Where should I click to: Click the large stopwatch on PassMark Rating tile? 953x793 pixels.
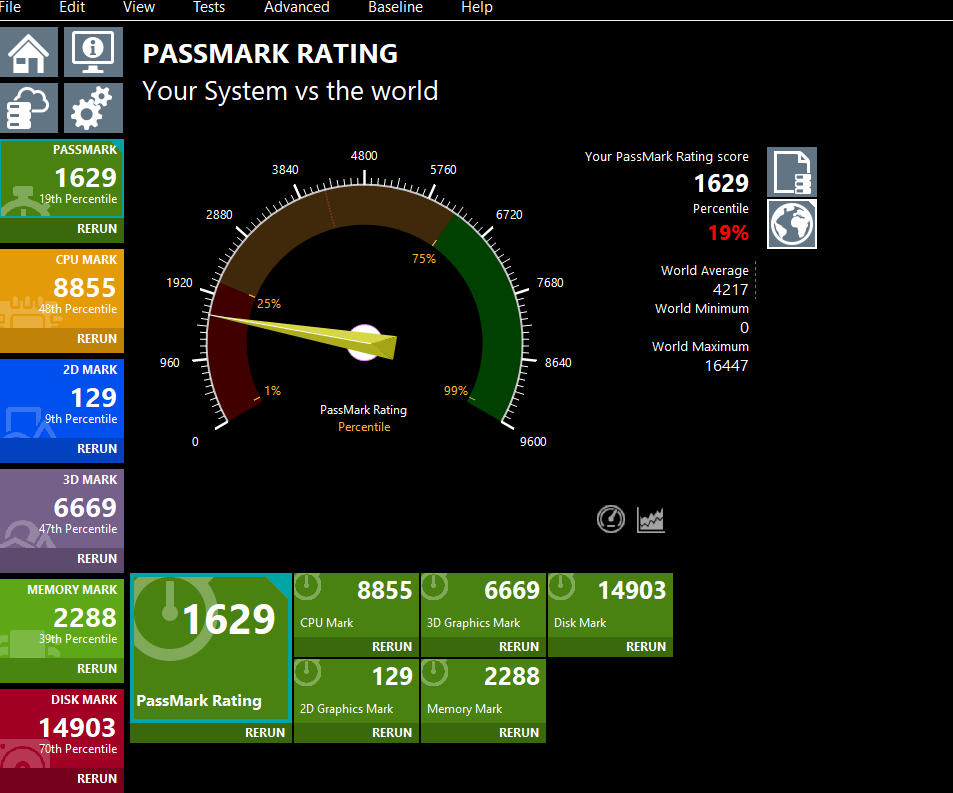click(171, 617)
